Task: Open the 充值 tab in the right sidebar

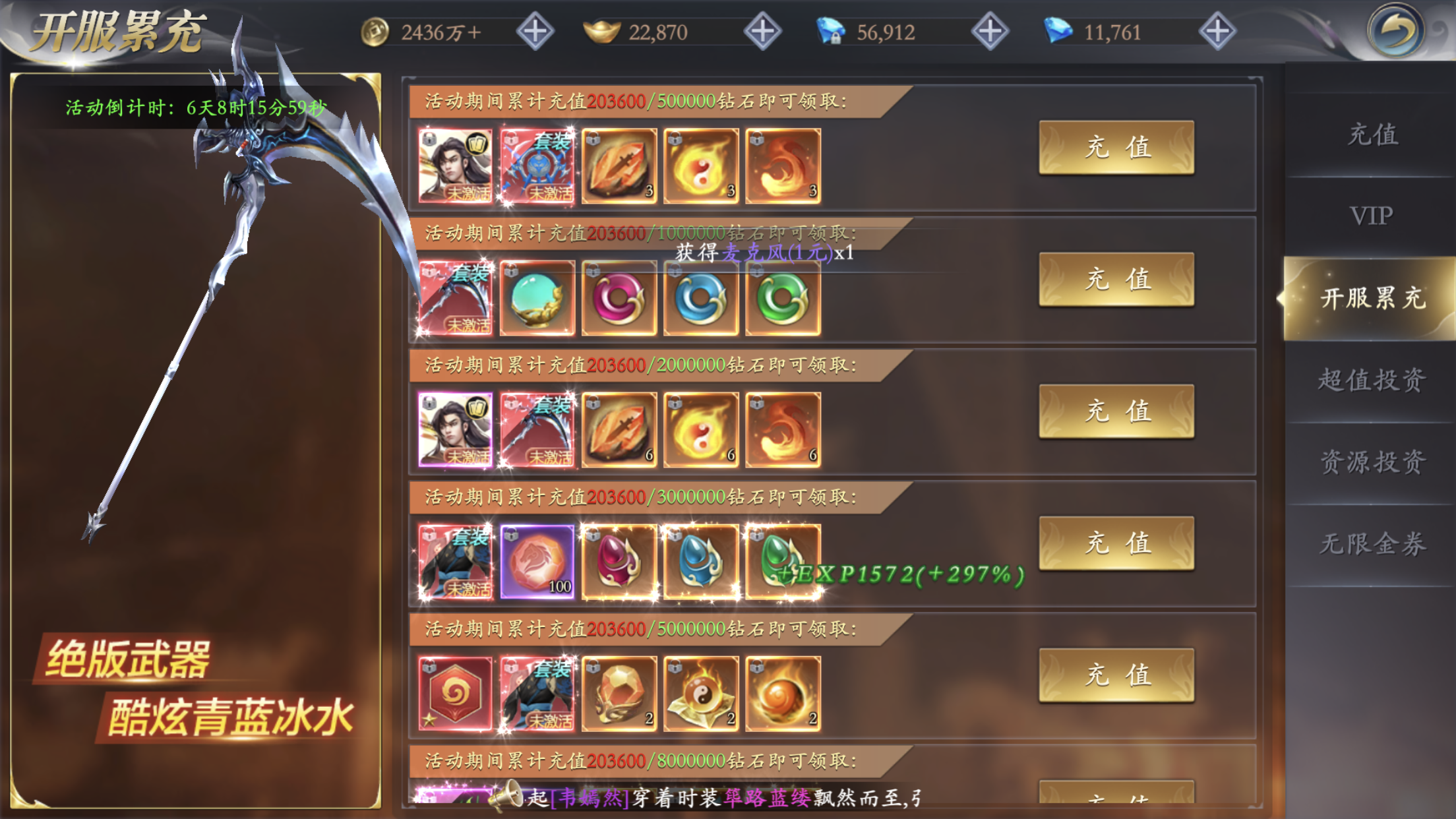Action: [x=1372, y=135]
